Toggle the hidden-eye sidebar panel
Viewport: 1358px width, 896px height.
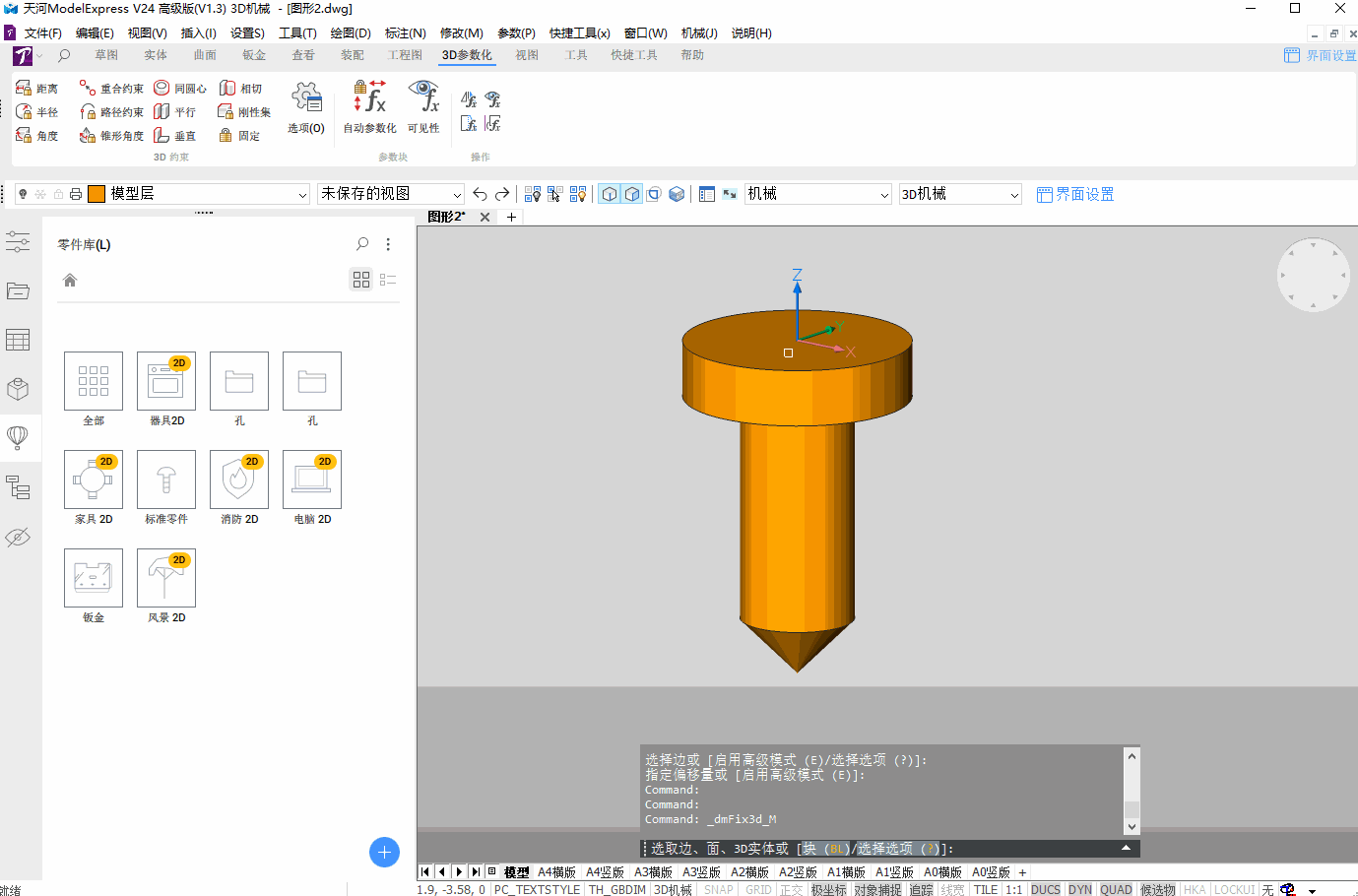(x=18, y=537)
